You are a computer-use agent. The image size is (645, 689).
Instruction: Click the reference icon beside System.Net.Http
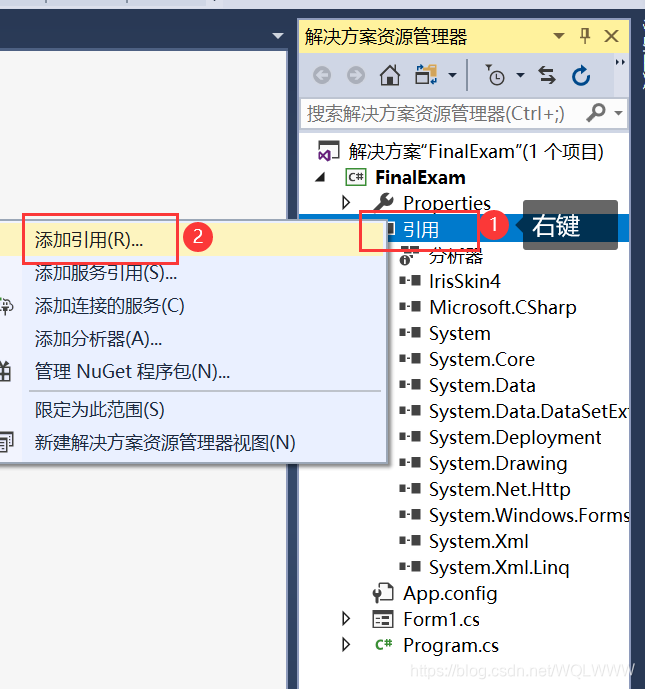[410, 488]
